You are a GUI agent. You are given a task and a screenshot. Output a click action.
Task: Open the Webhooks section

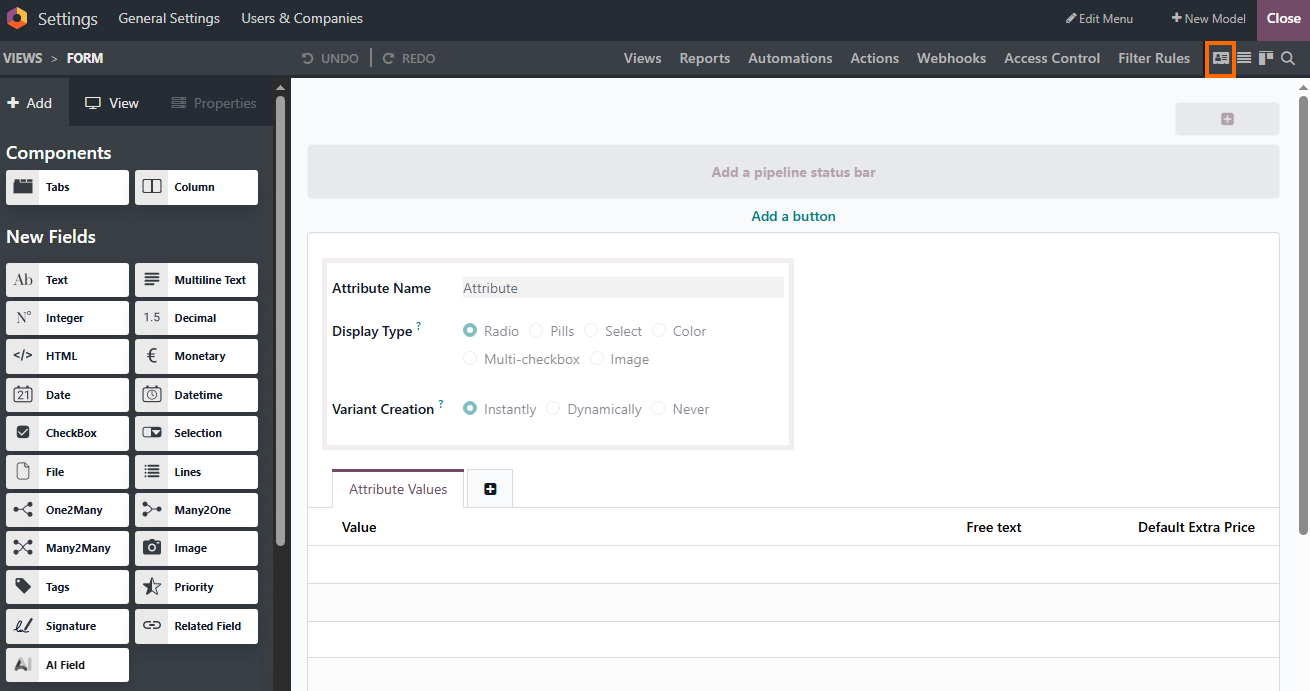[952, 58]
